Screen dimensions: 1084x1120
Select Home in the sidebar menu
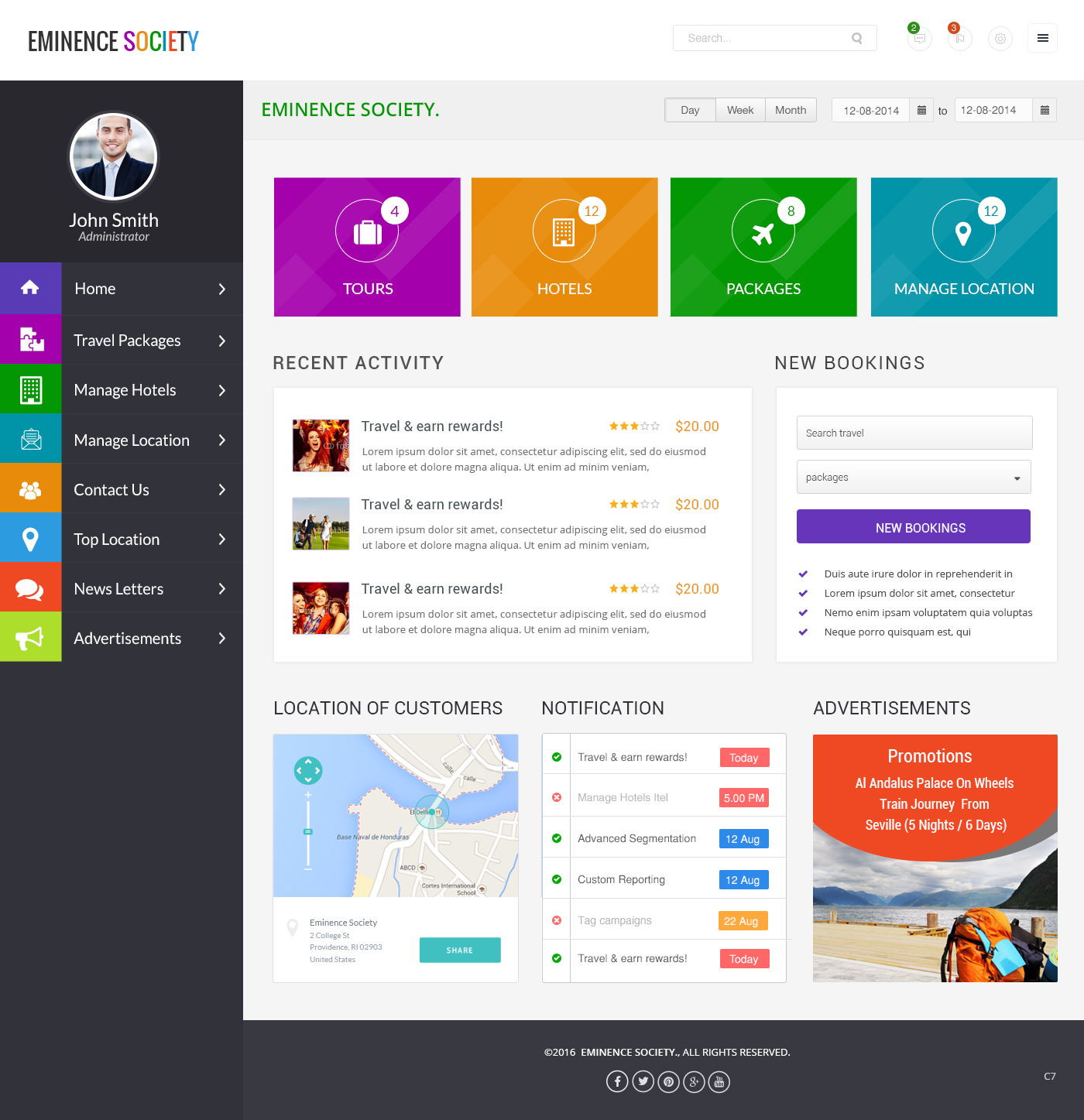click(x=122, y=288)
